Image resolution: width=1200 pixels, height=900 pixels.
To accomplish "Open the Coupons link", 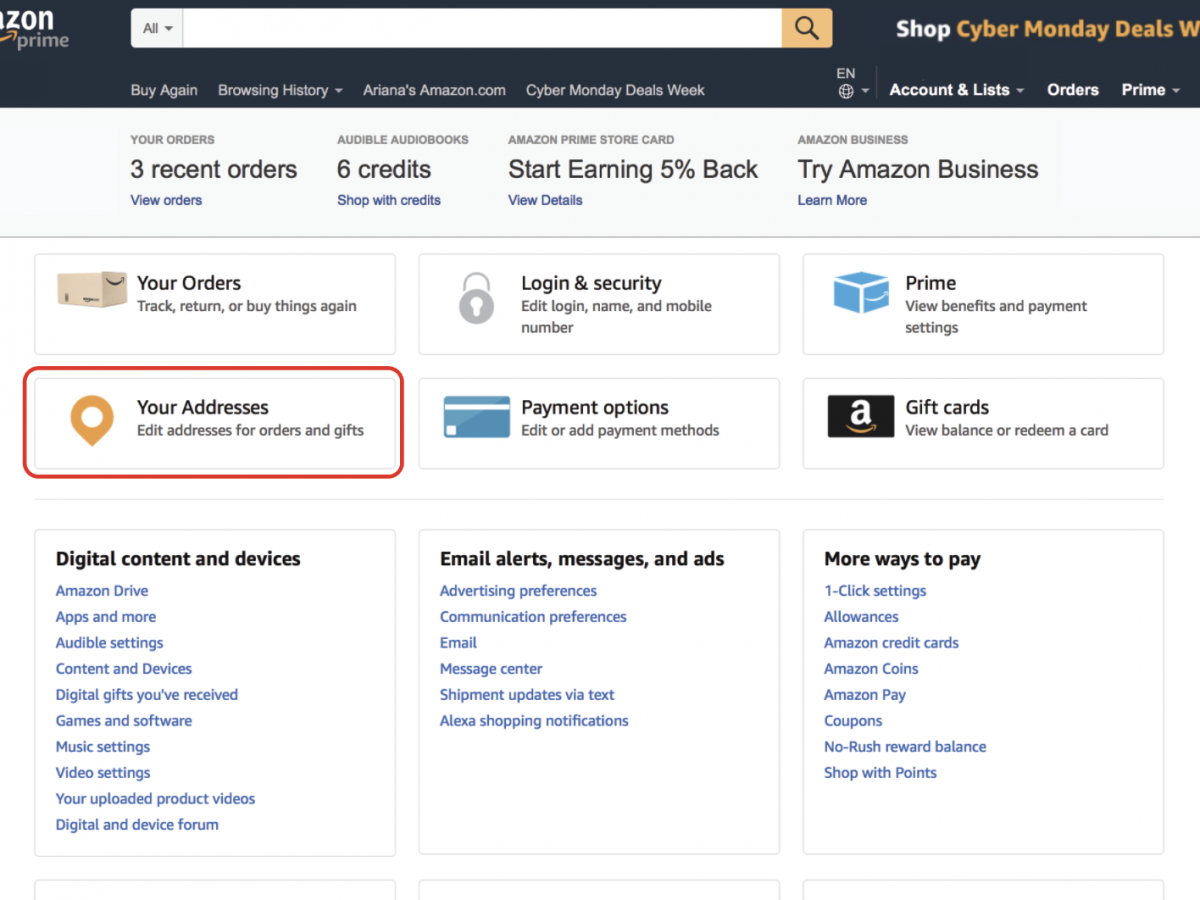I will pyautogui.click(x=853, y=721).
